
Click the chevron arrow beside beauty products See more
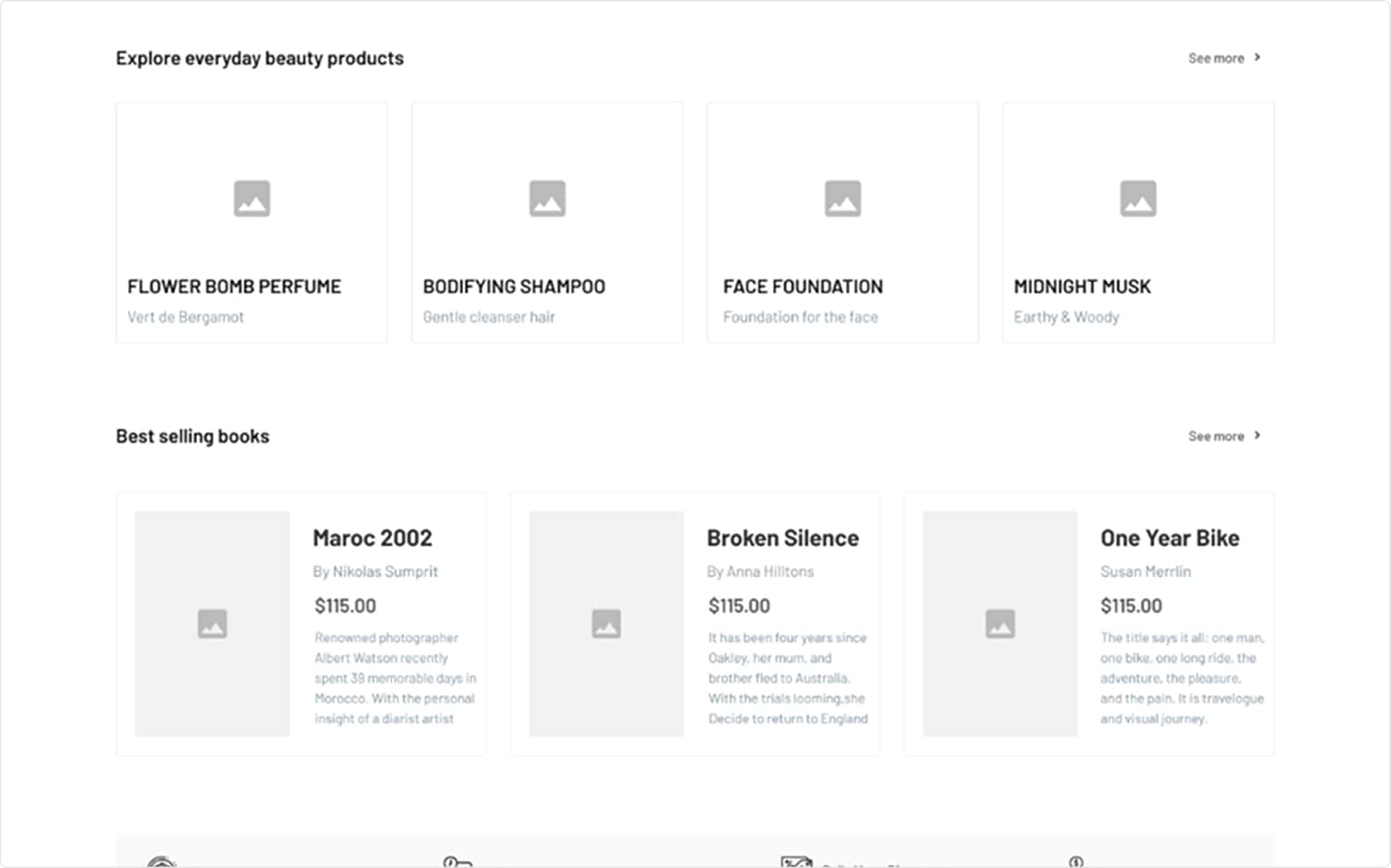click(x=1257, y=57)
